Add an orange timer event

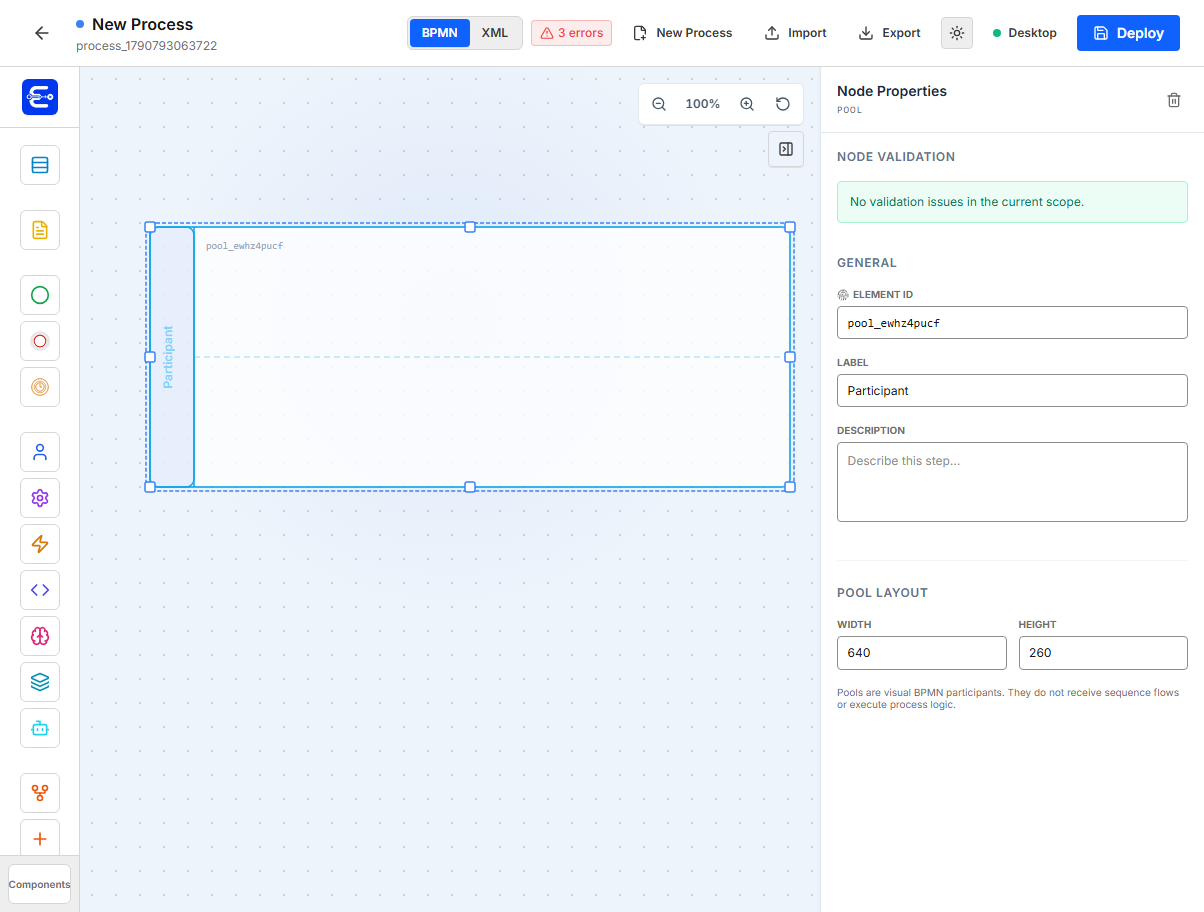point(40,387)
